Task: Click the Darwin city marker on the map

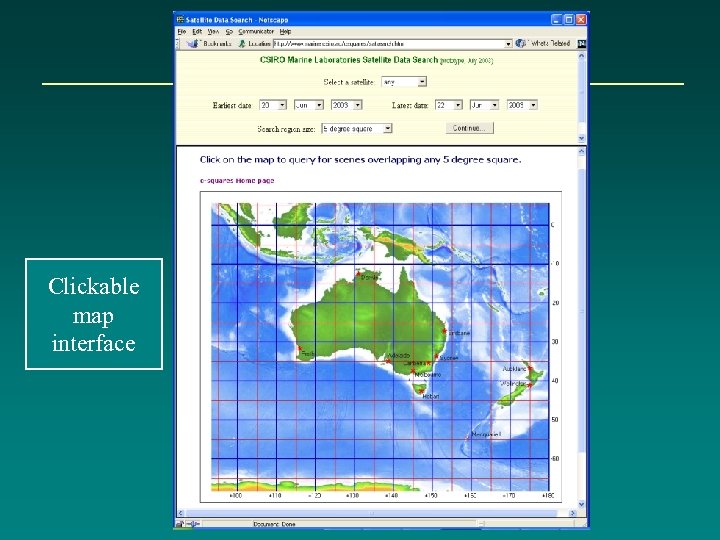Action: coord(359,274)
